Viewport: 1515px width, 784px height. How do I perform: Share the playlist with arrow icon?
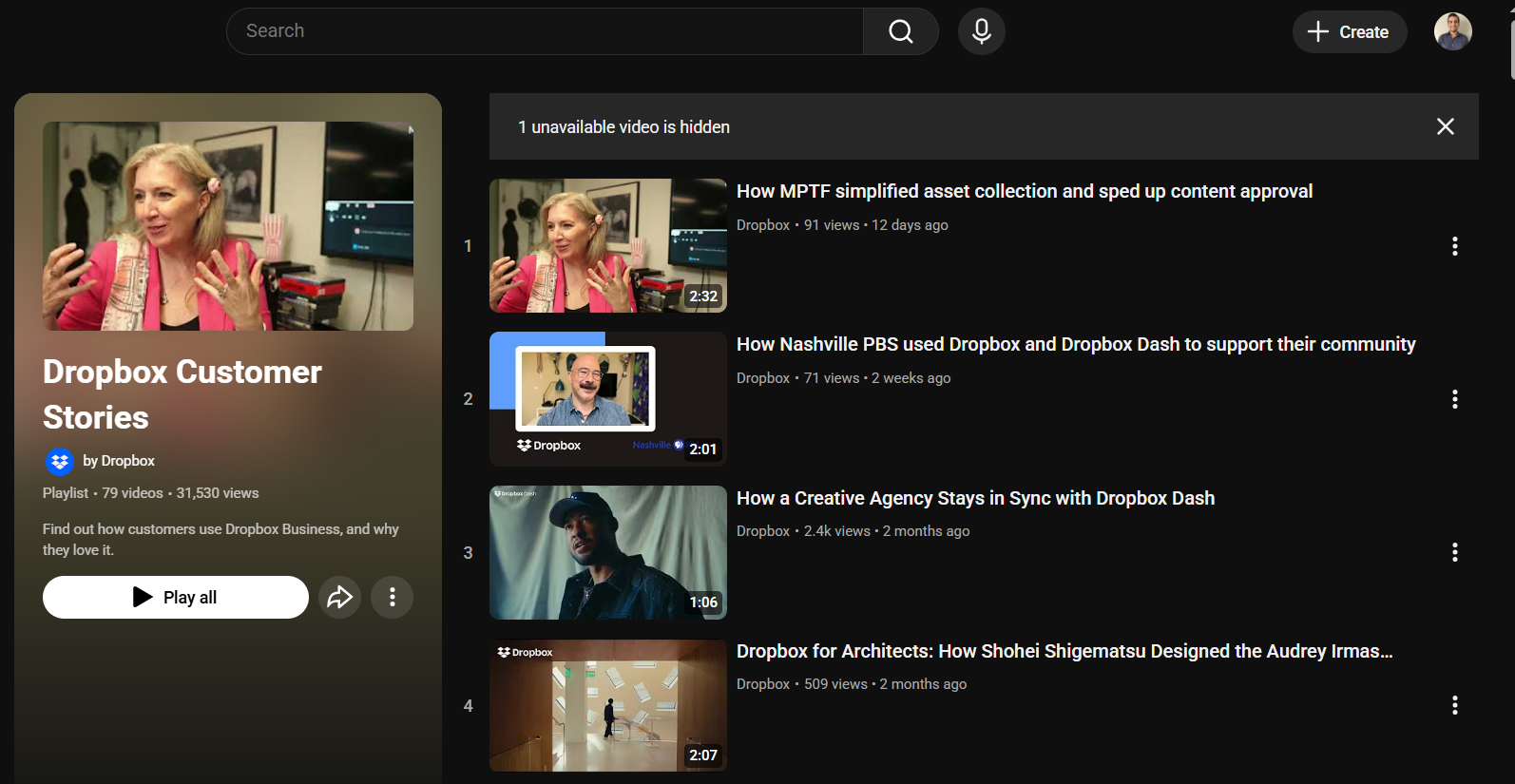339,597
